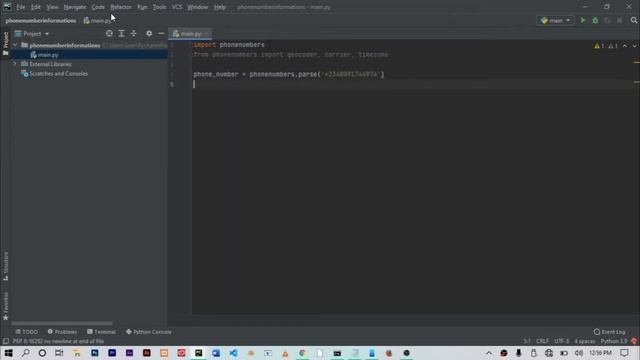This screenshot has width=640, height=360.
Task: Click the volume speaker tray icon
Action: pos(578,353)
